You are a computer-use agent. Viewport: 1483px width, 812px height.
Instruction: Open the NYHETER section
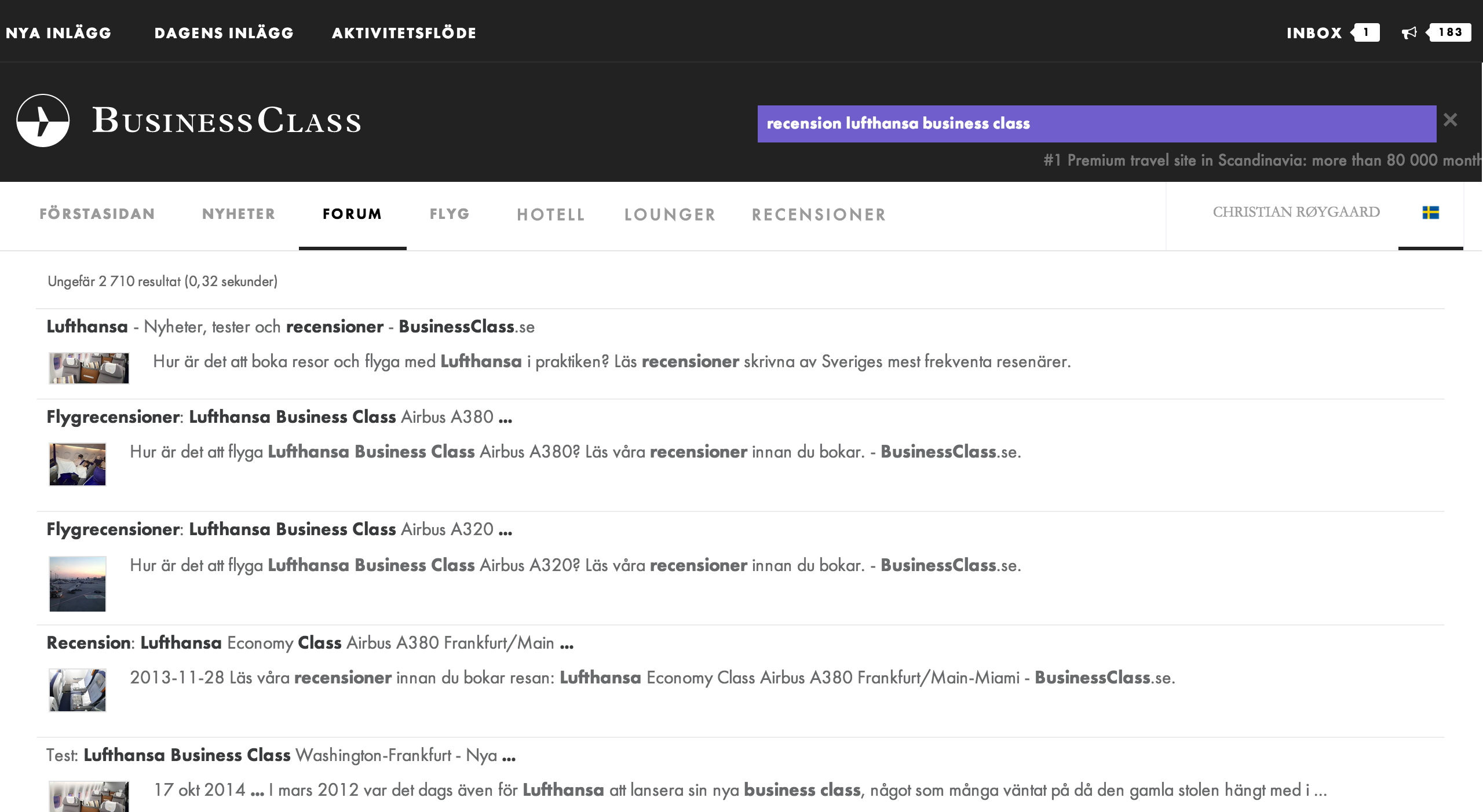click(x=239, y=214)
